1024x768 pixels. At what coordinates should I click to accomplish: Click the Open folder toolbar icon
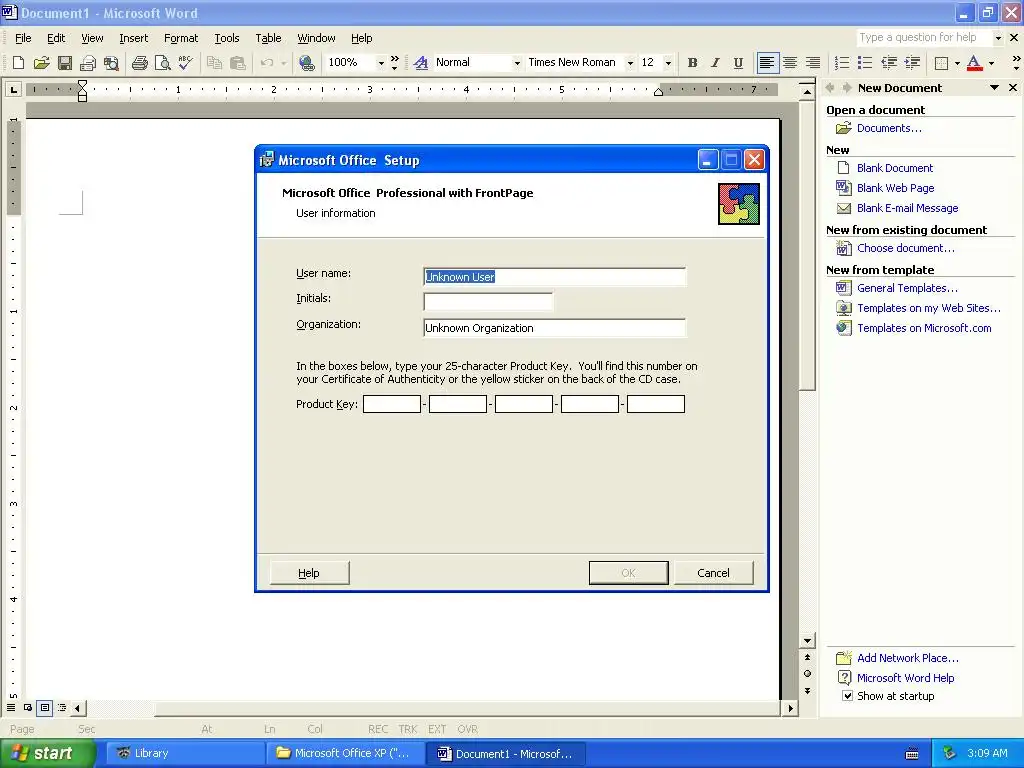[x=41, y=63]
